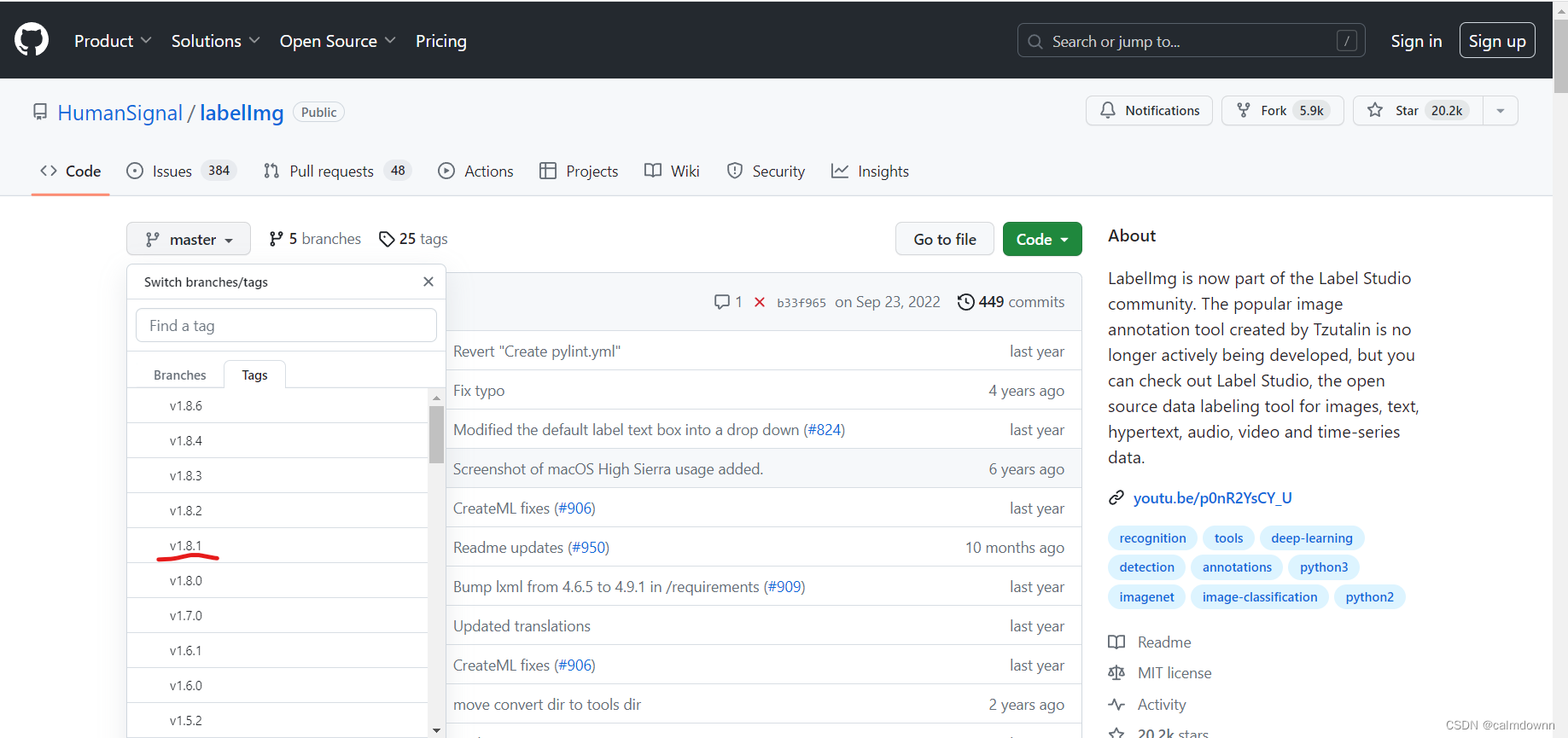Open the Insights tab

tap(870, 171)
